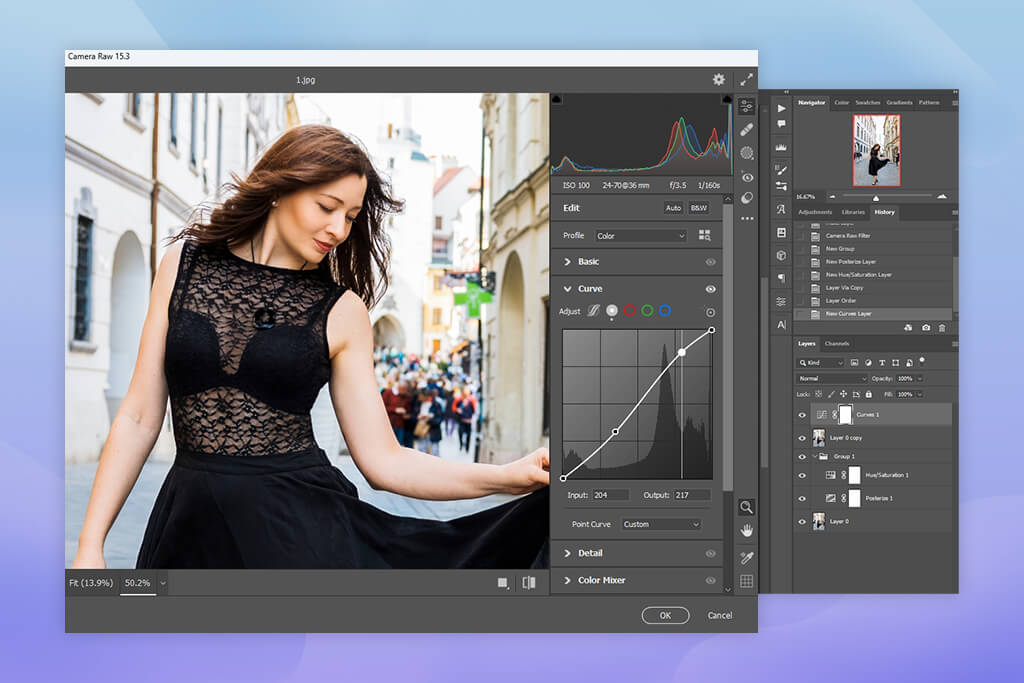
Task: Collapse Group 1 in Layers panel
Action: 815,456
